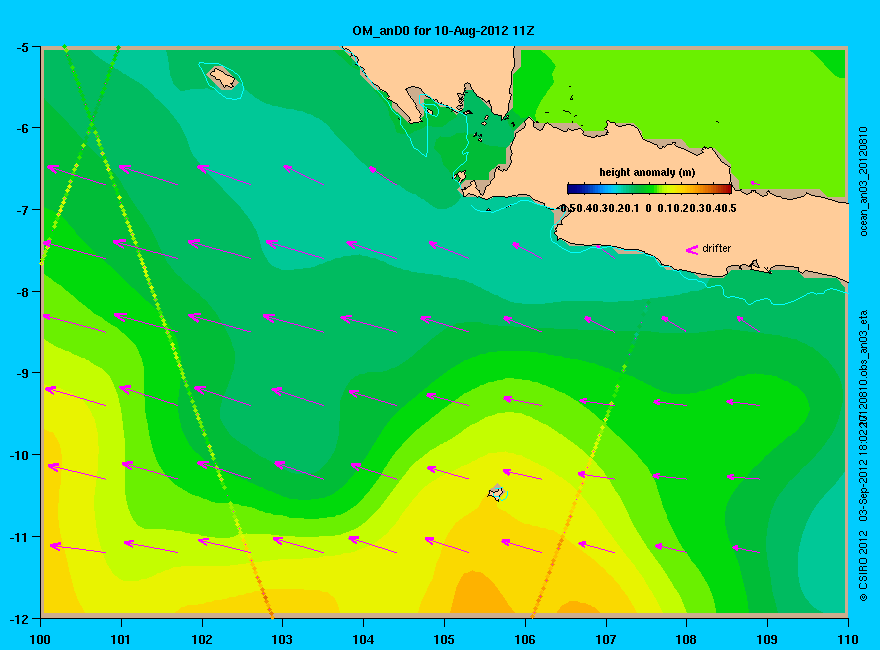Click the color bar scale numbers row
Viewport: 880px width, 650px height.
tap(648, 208)
